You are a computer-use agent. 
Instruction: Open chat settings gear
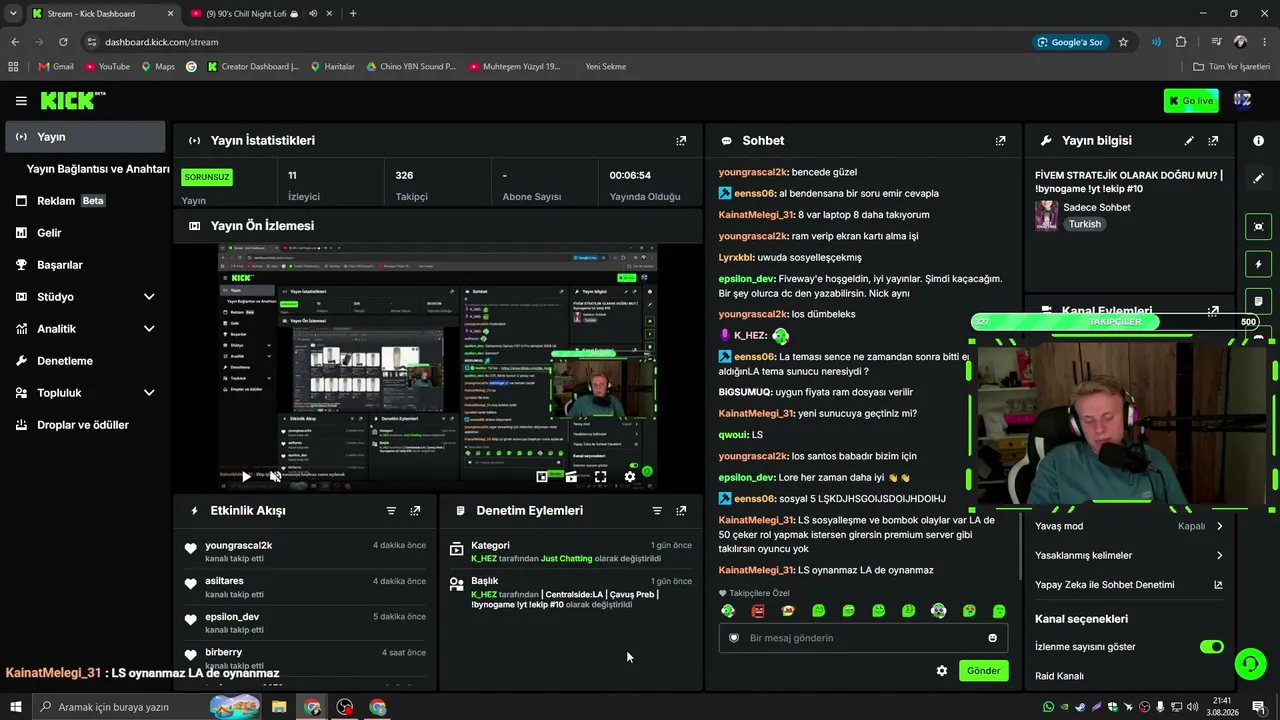coord(942,671)
